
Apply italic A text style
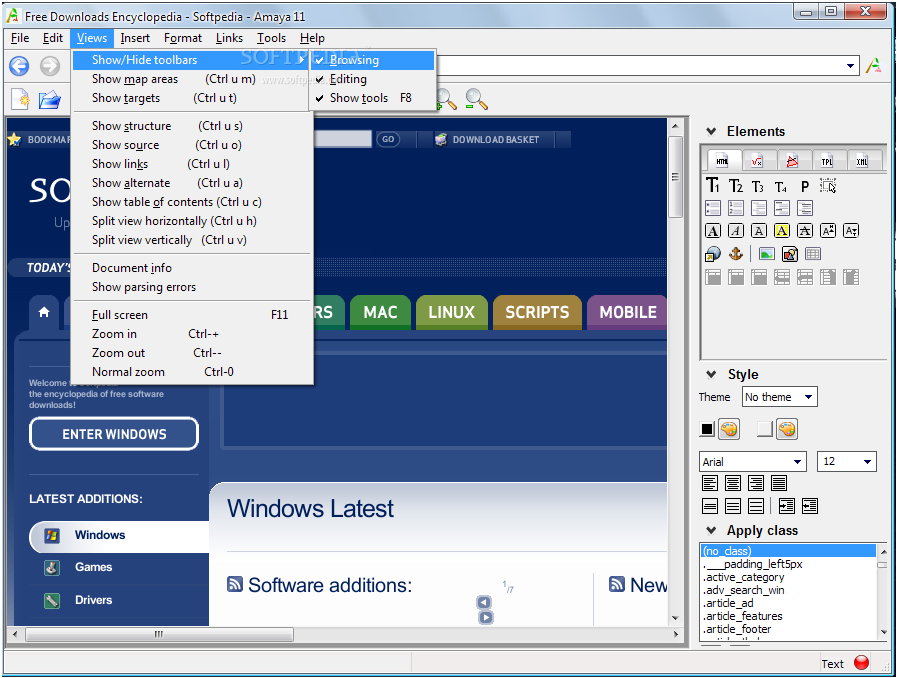[736, 231]
